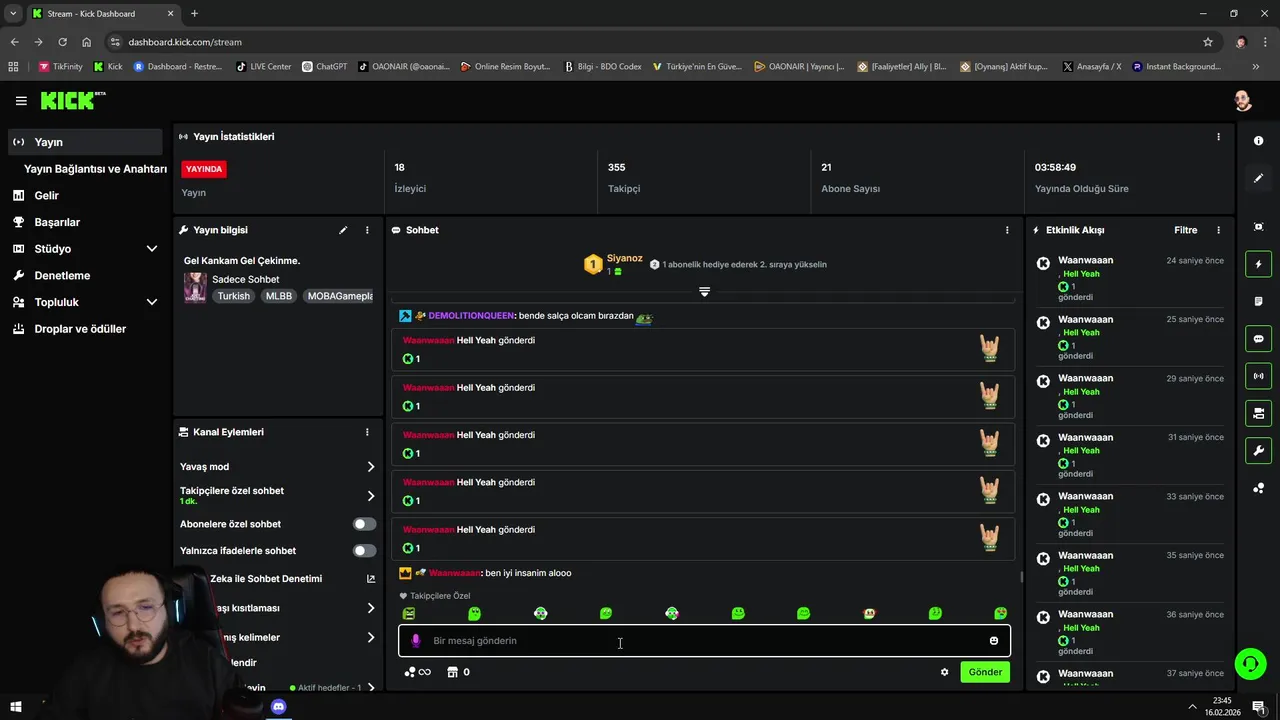Viewport: 1280px width, 720px height.
Task: Open Takipçilere özel sohbet chevron
Action: [x=370, y=496]
